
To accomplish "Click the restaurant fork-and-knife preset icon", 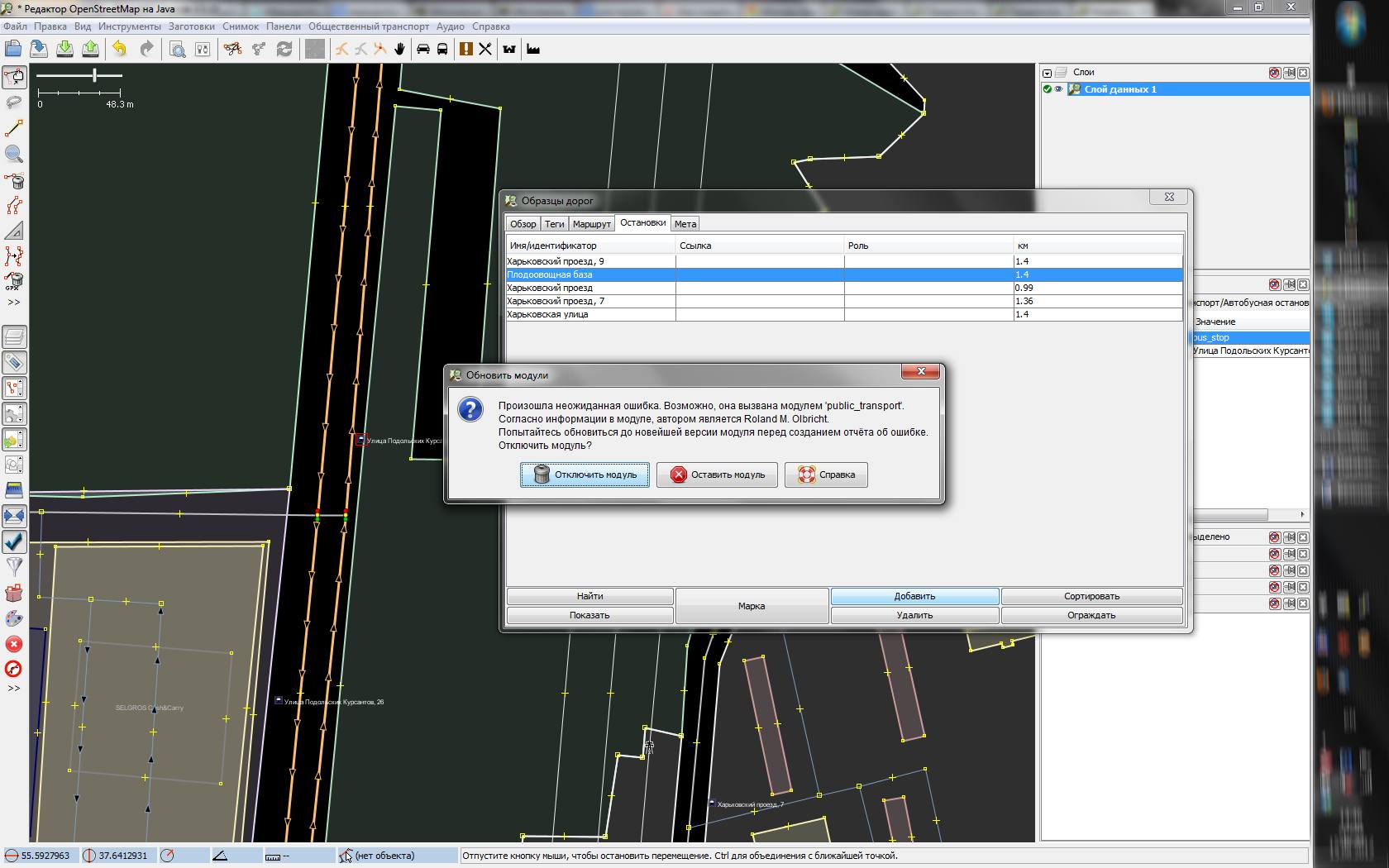I will coord(485,49).
